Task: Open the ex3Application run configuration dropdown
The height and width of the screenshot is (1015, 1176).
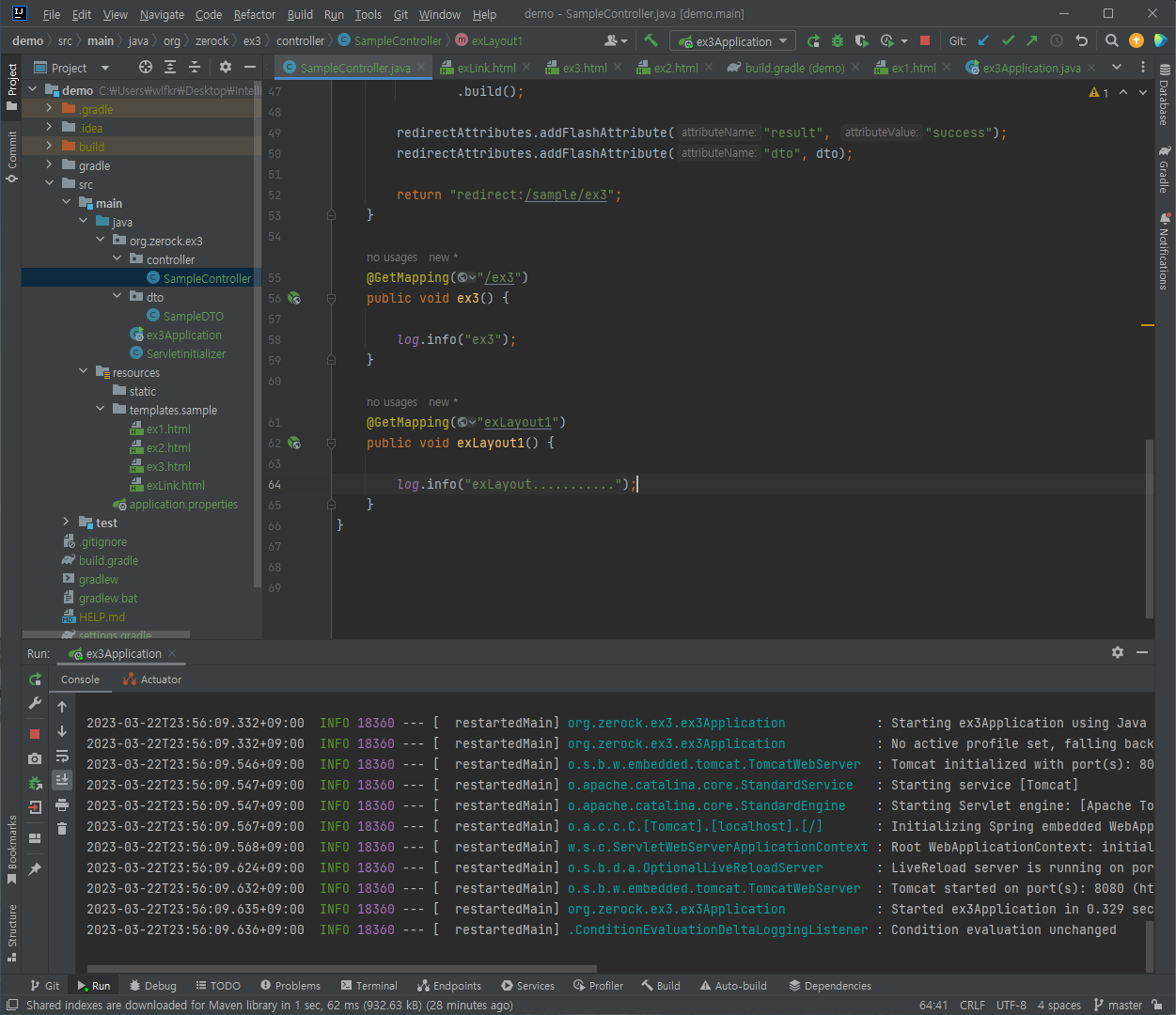Action: point(733,41)
